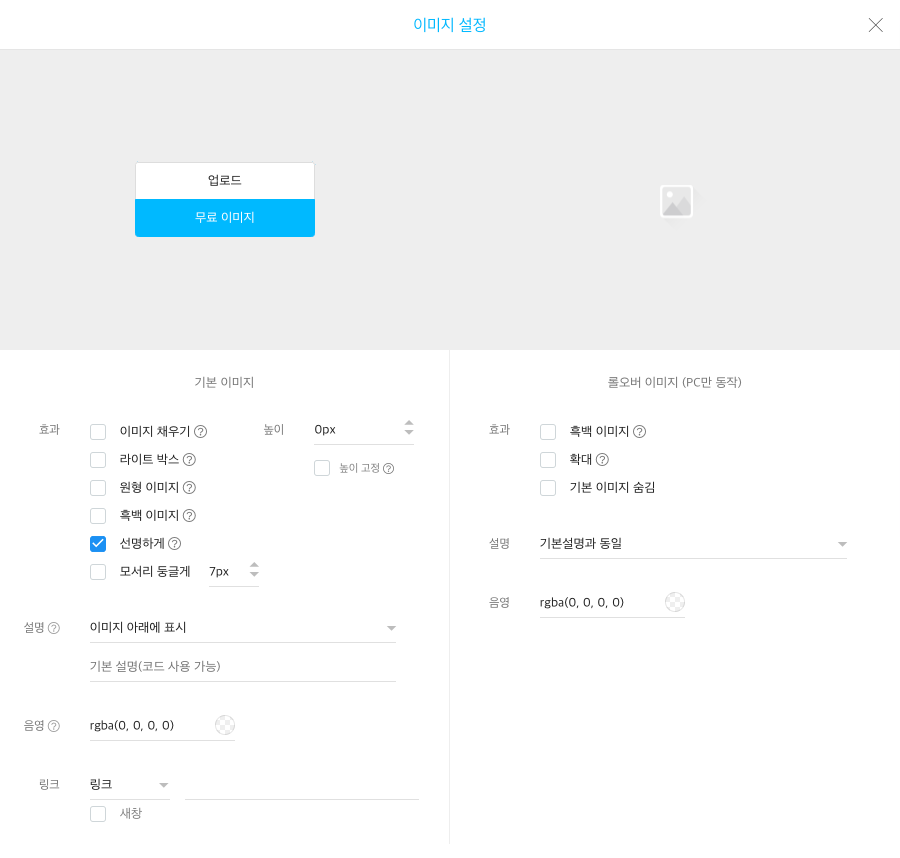Click the 기본 이미지 section heading

(x=224, y=382)
